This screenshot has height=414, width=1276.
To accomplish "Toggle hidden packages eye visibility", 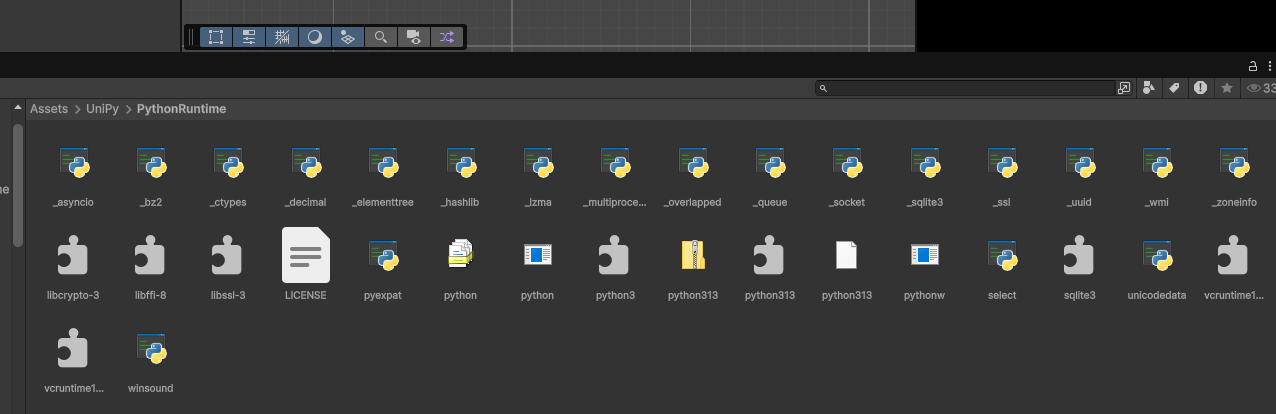I will pos(1260,88).
